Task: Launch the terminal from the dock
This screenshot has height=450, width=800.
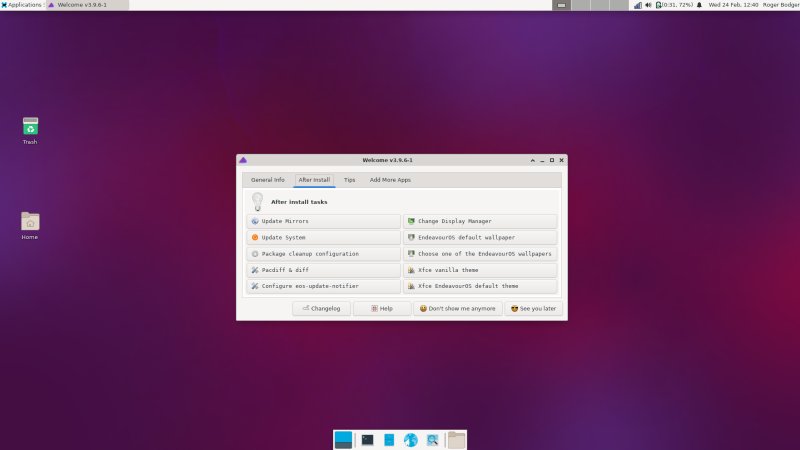Action: (367, 440)
